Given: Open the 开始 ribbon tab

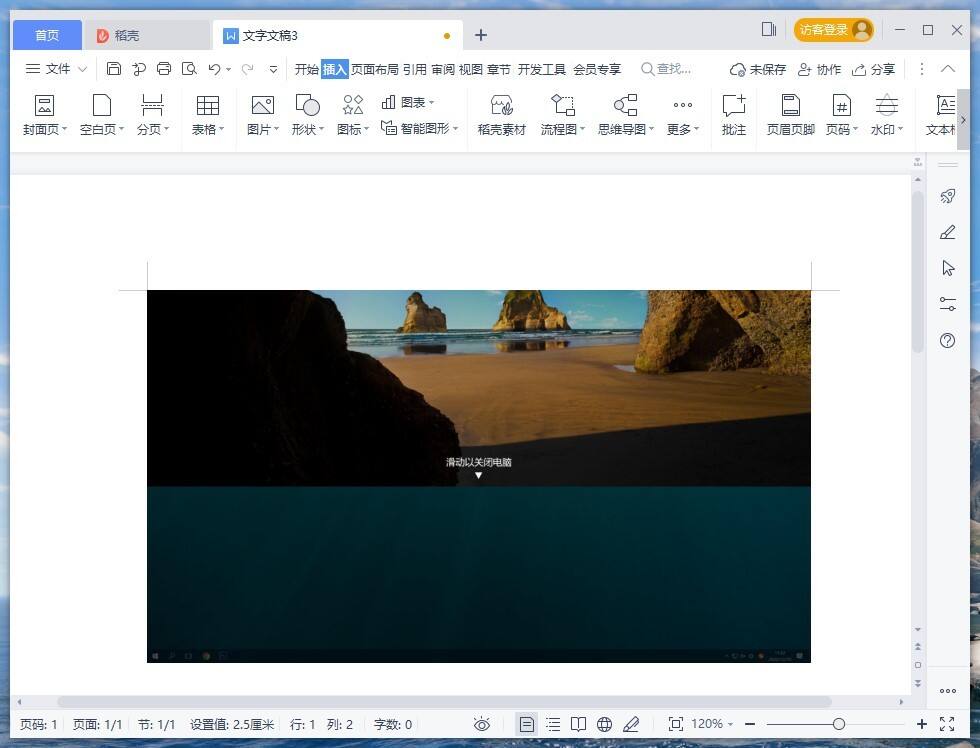Looking at the screenshot, I should pyautogui.click(x=306, y=69).
